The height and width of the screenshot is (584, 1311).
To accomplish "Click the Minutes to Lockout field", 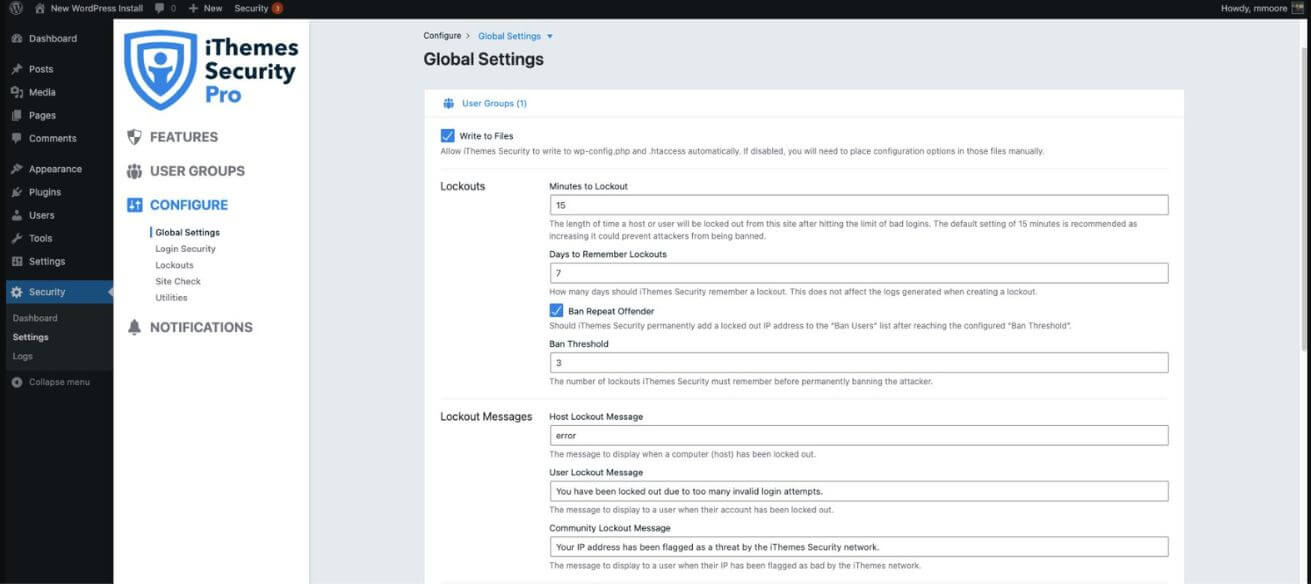I will click(859, 205).
